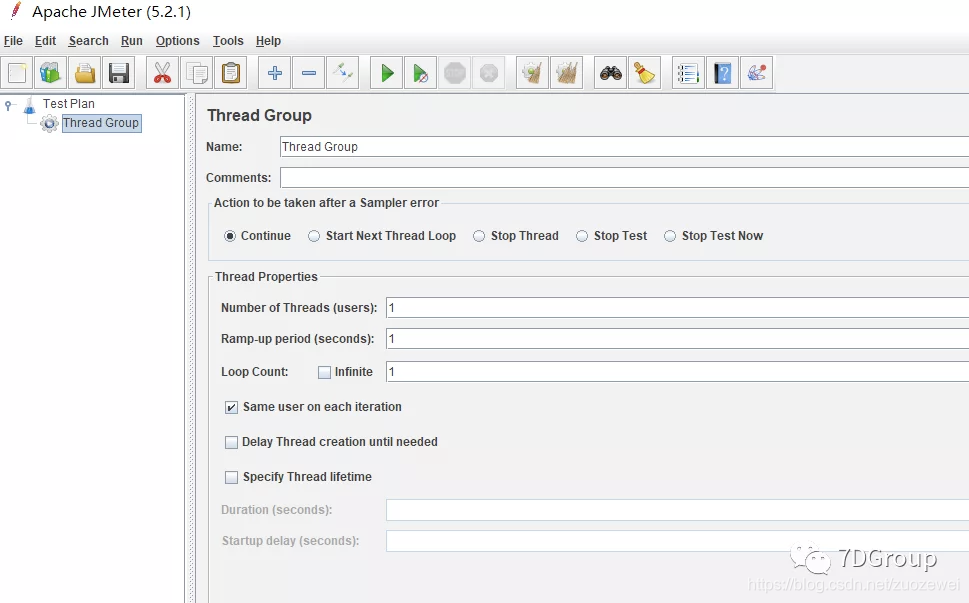The image size is (969, 603).
Task: Open the Help menu
Action: point(268,41)
